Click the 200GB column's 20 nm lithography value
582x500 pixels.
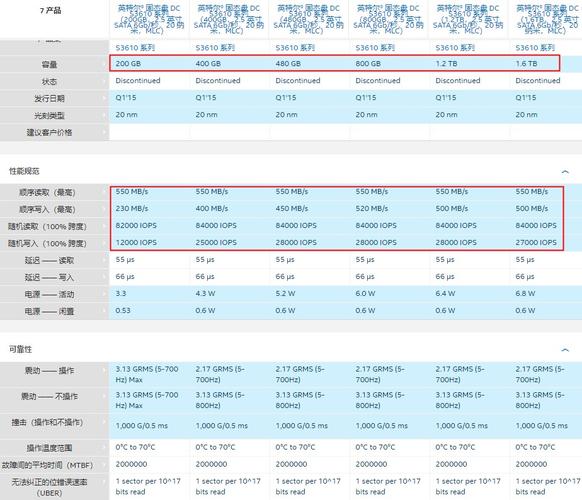[127, 115]
